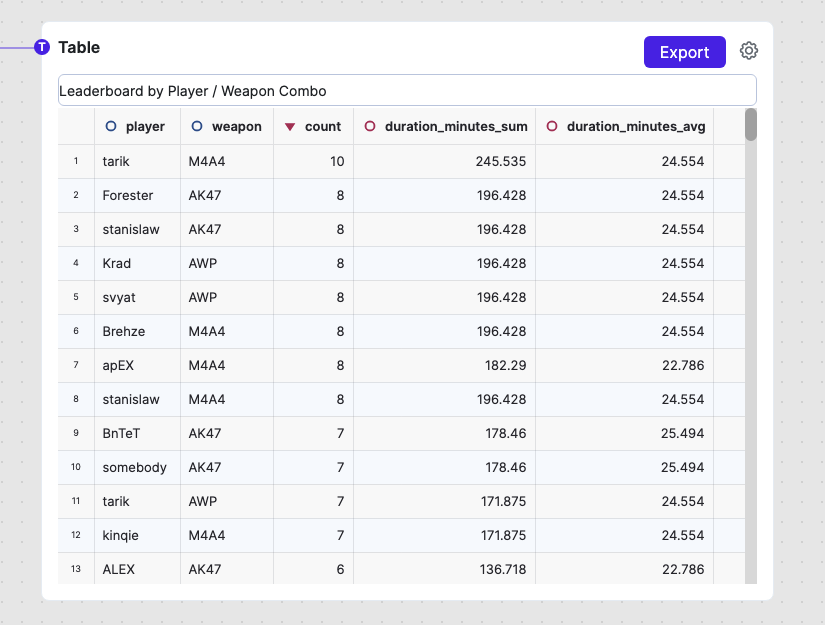Open the table settings gear icon
This screenshot has width=825, height=625.
click(x=749, y=51)
